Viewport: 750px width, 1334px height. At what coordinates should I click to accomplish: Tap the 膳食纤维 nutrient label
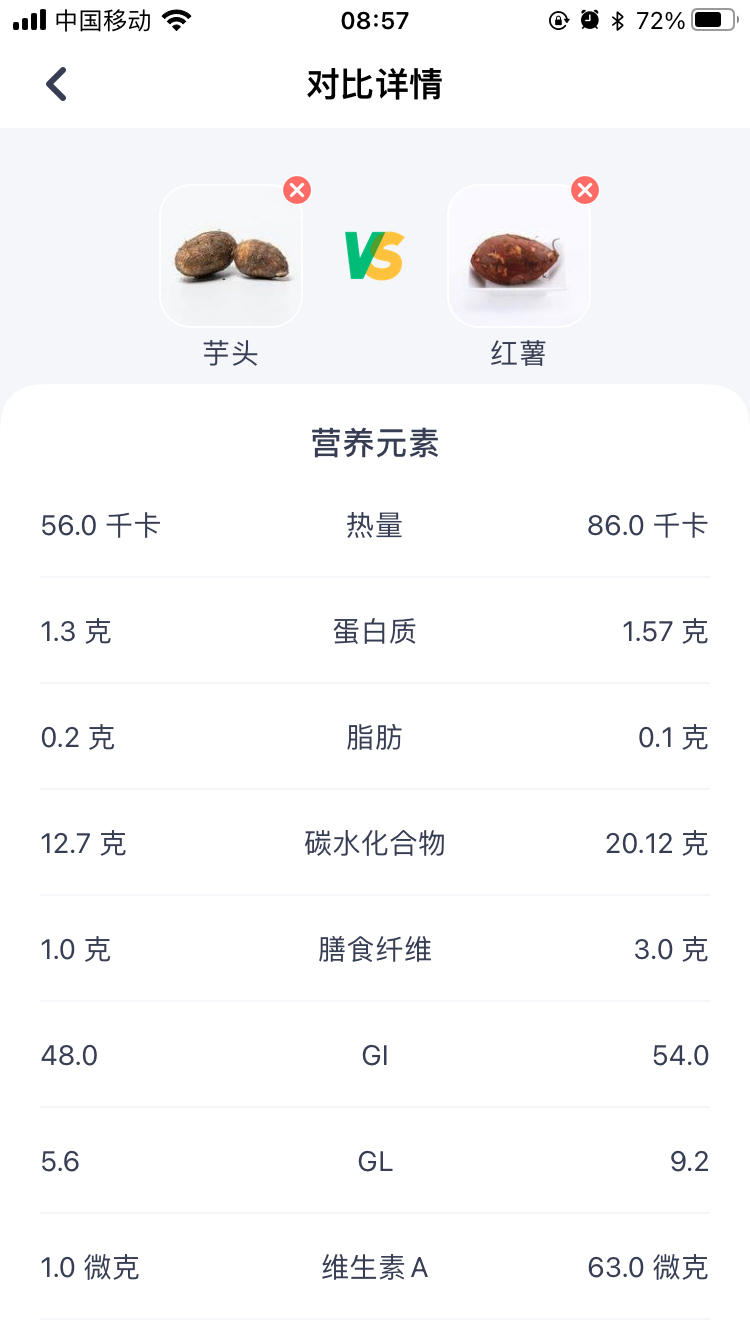coord(374,949)
